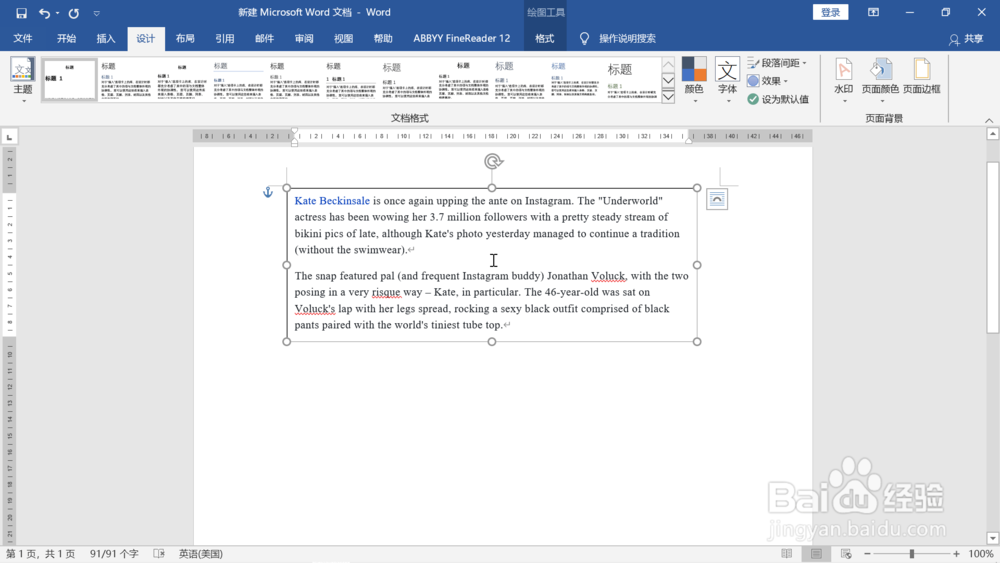Click the 登录 (Sign in) button

point(830,12)
